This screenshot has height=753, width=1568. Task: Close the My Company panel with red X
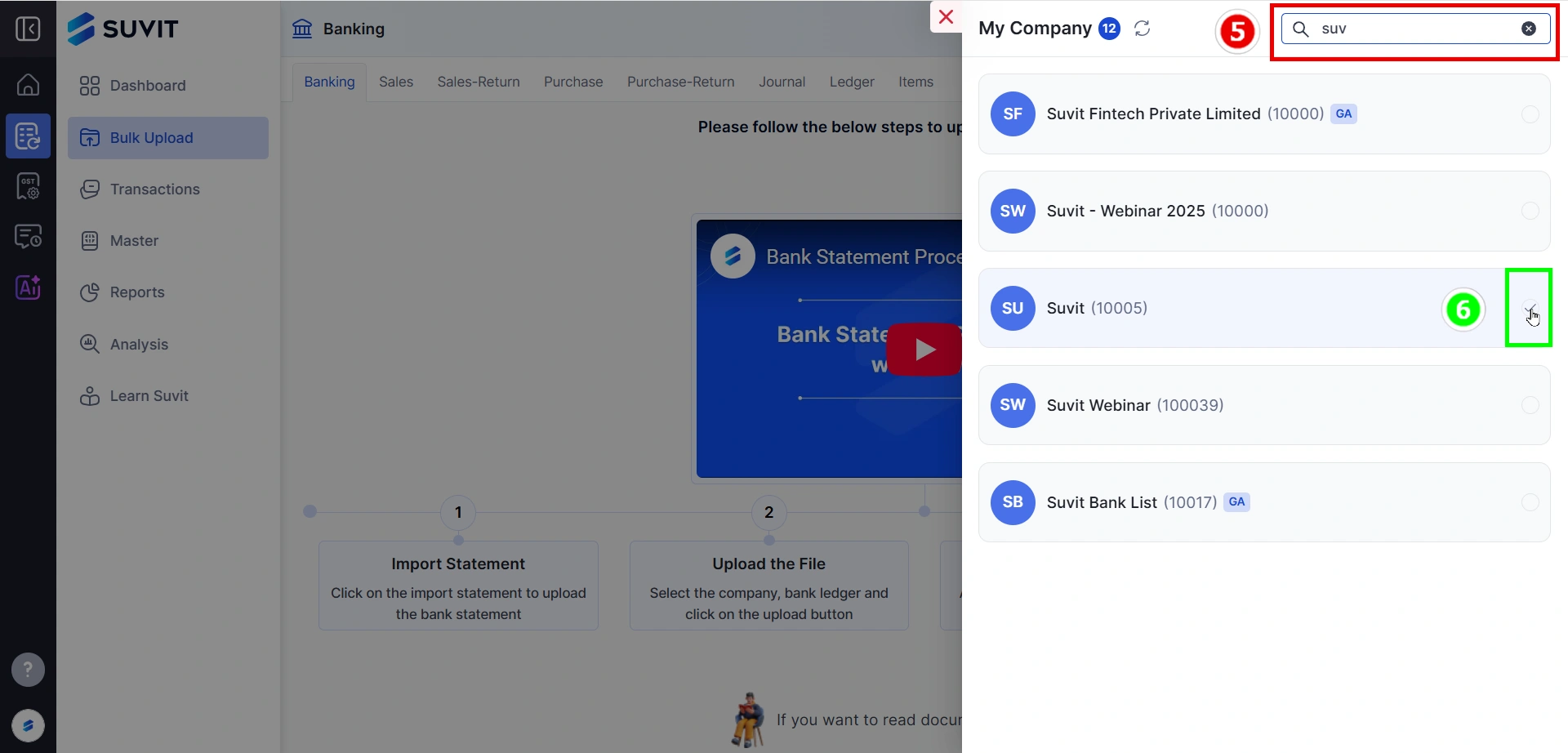pyautogui.click(x=946, y=17)
